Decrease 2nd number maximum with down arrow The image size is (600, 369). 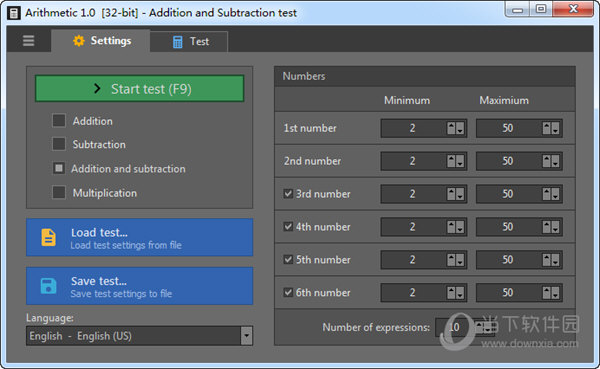click(x=556, y=161)
